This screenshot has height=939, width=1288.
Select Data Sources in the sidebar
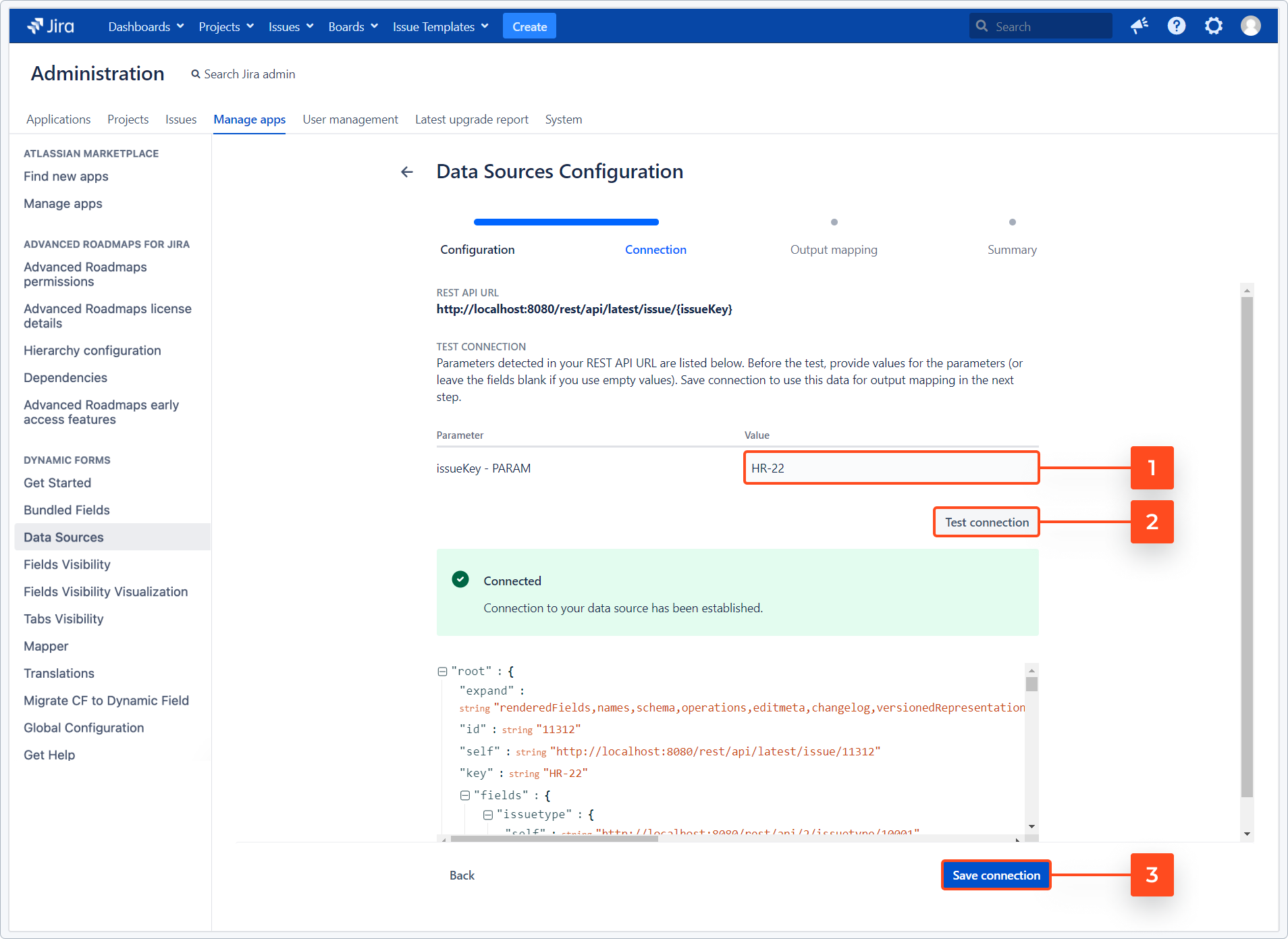(113, 537)
